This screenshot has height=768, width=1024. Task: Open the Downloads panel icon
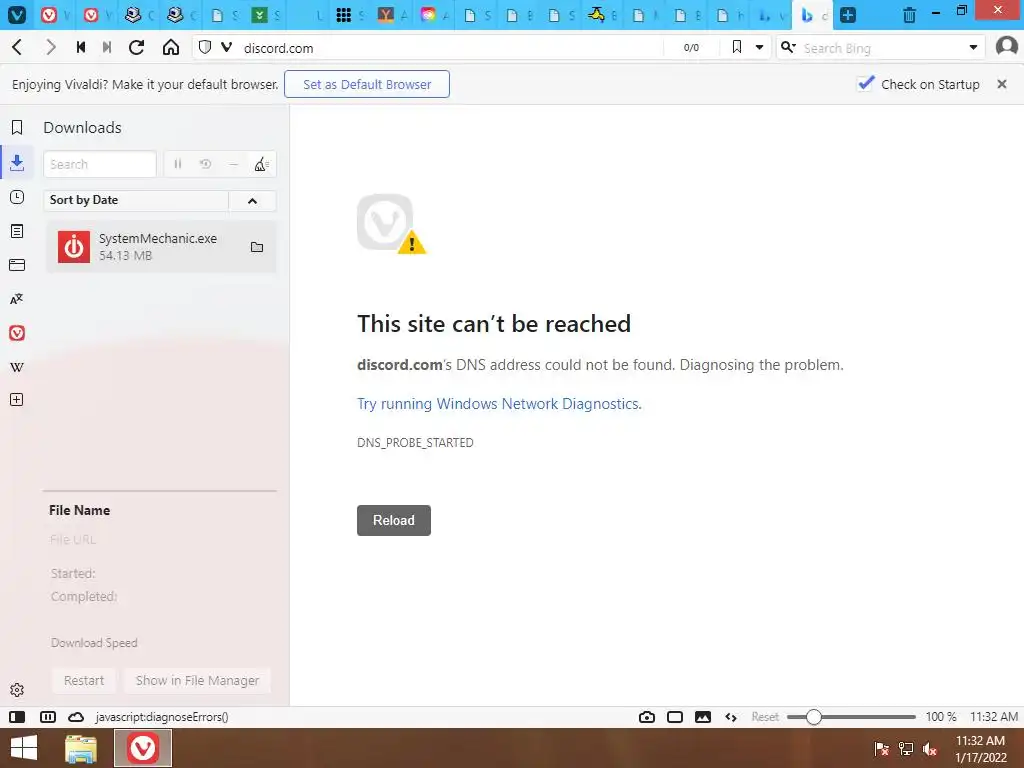[x=17, y=162]
